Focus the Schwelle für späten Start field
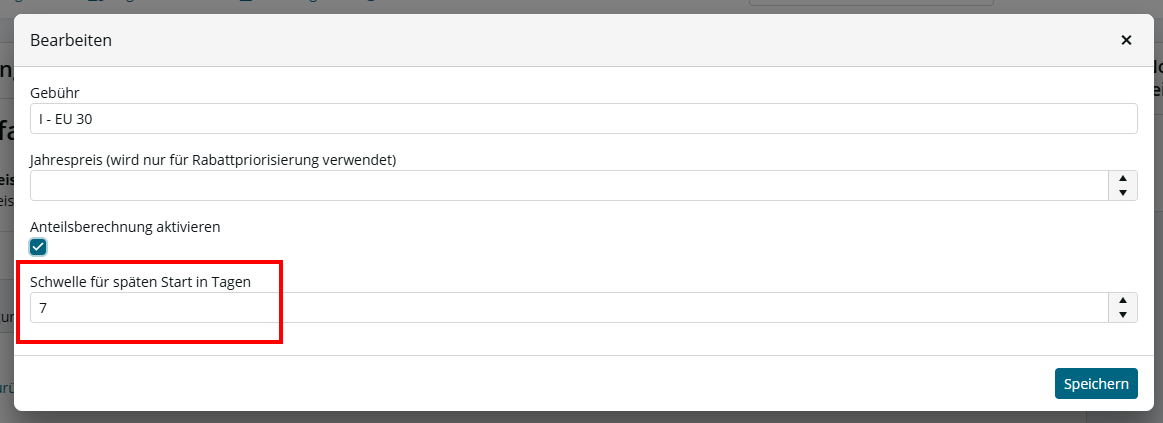Image resolution: width=1163 pixels, height=423 pixels. [569, 307]
